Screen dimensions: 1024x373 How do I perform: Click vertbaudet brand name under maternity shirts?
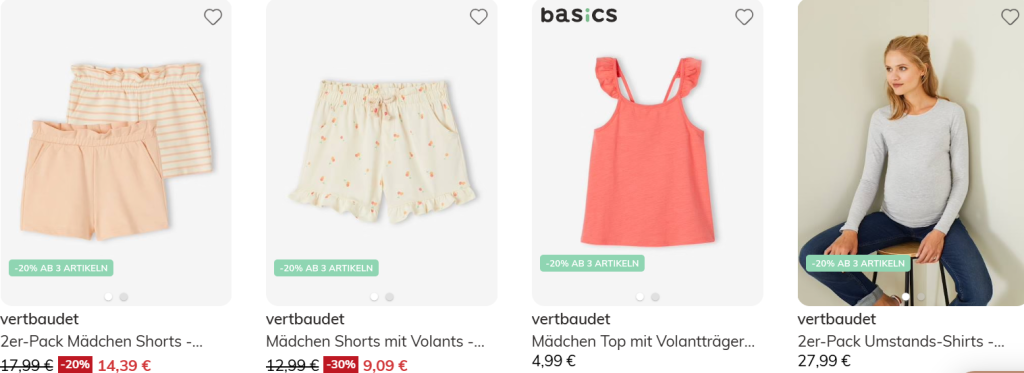tap(837, 319)
